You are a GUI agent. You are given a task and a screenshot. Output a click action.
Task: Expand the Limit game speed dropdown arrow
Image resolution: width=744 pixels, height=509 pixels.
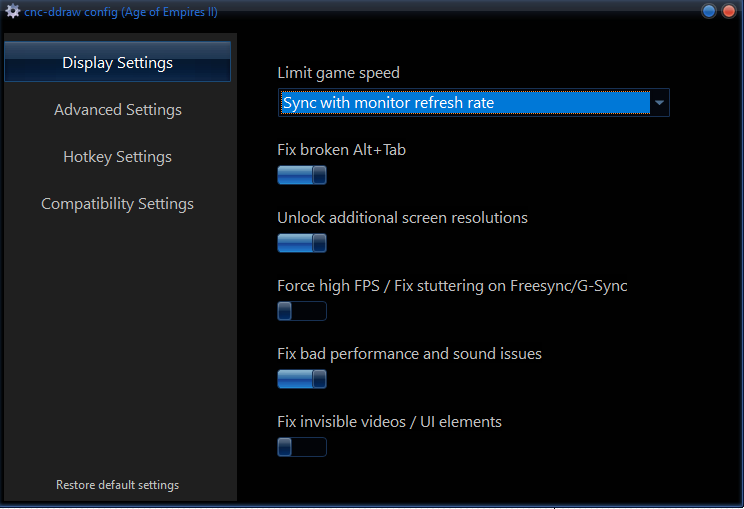point(659,103)
